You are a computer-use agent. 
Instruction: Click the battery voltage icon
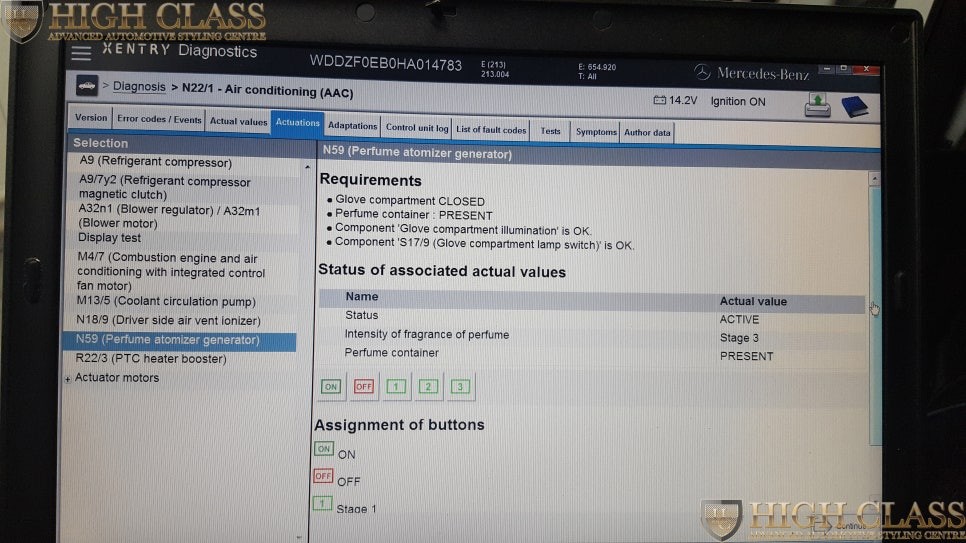[x=659, y=101]
